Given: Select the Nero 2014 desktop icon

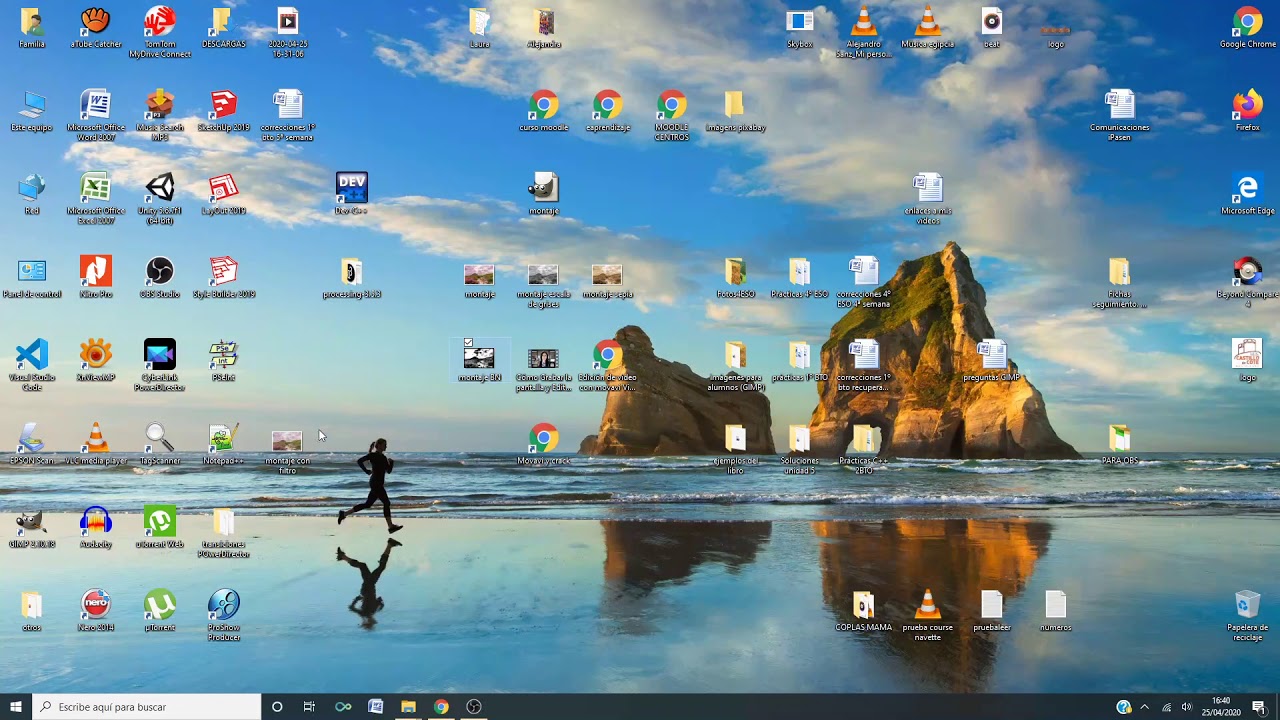Looking at the screenshot, I should click(x=96, y=610).
